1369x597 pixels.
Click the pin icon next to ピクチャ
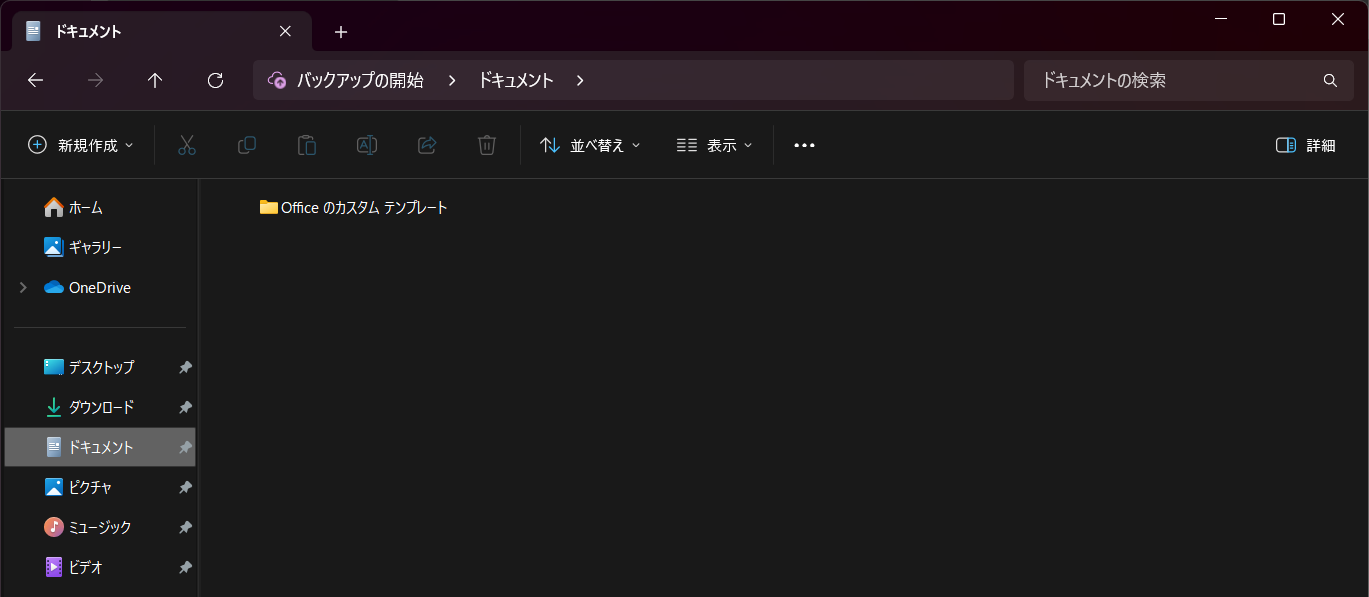185,487
